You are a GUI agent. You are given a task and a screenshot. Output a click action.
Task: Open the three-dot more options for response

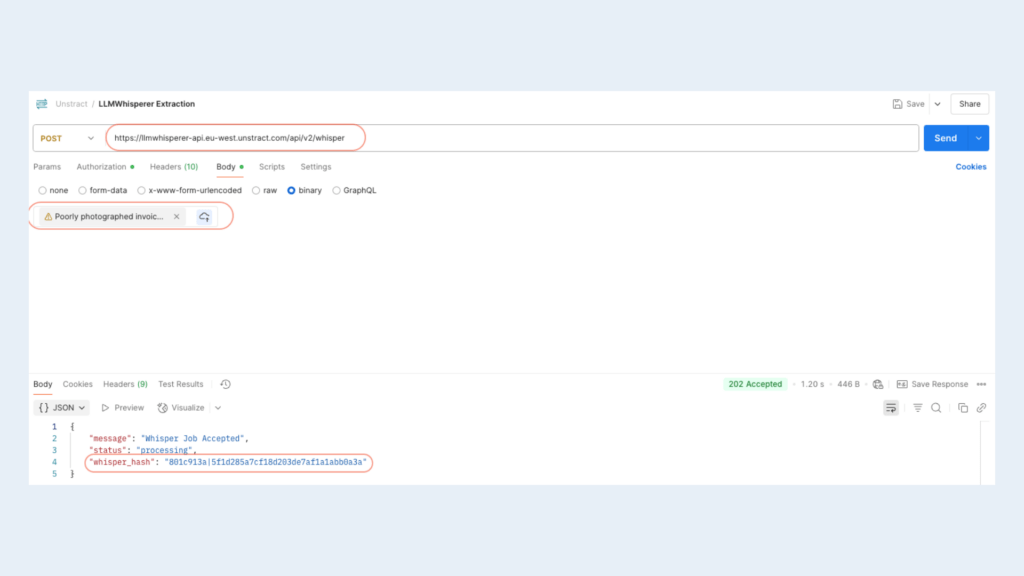(x=981, y=384)
